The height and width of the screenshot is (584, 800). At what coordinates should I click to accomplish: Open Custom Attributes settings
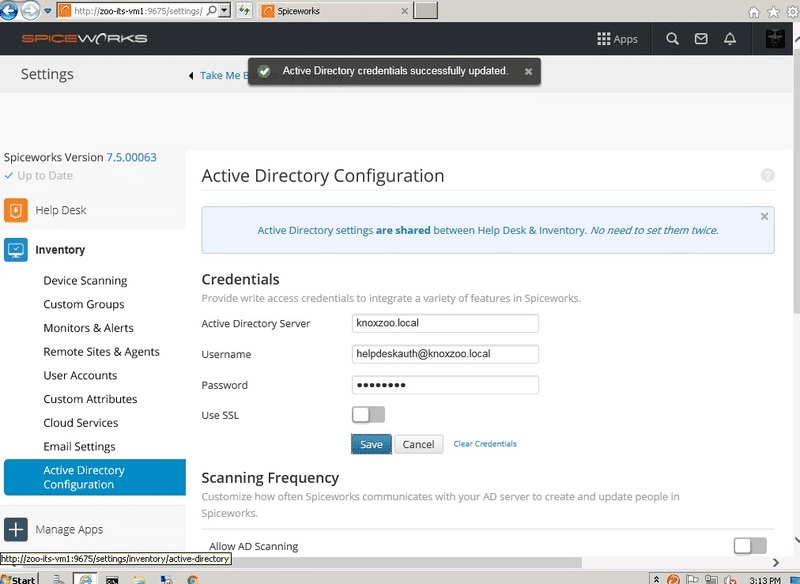90,399
